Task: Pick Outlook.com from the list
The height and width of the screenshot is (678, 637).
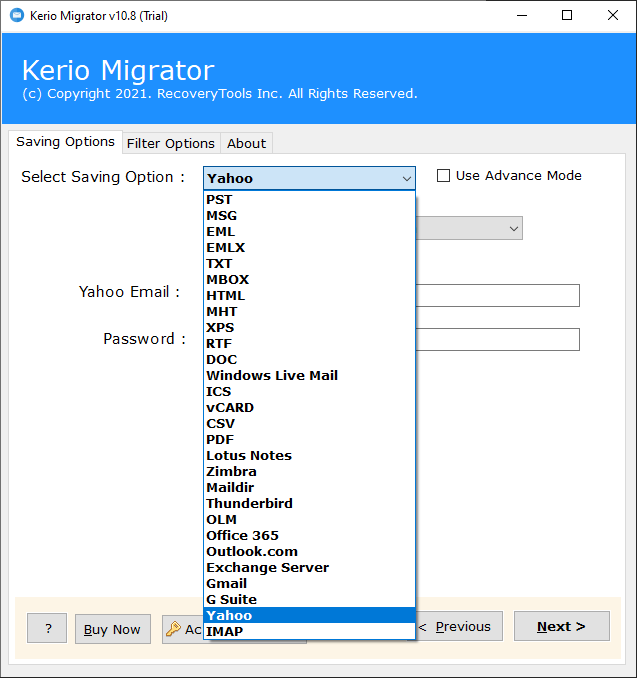Action: 309,552
